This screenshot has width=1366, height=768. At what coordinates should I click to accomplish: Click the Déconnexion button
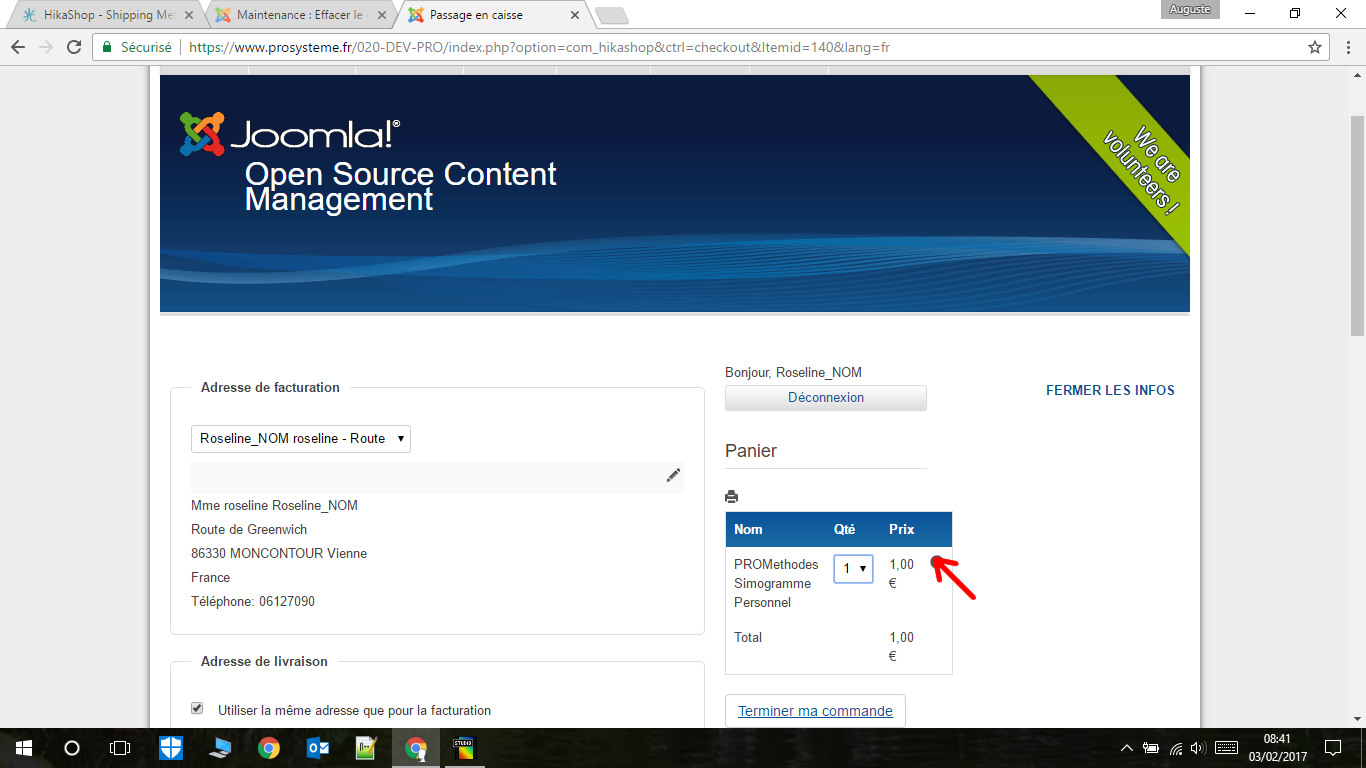point(826,397)
